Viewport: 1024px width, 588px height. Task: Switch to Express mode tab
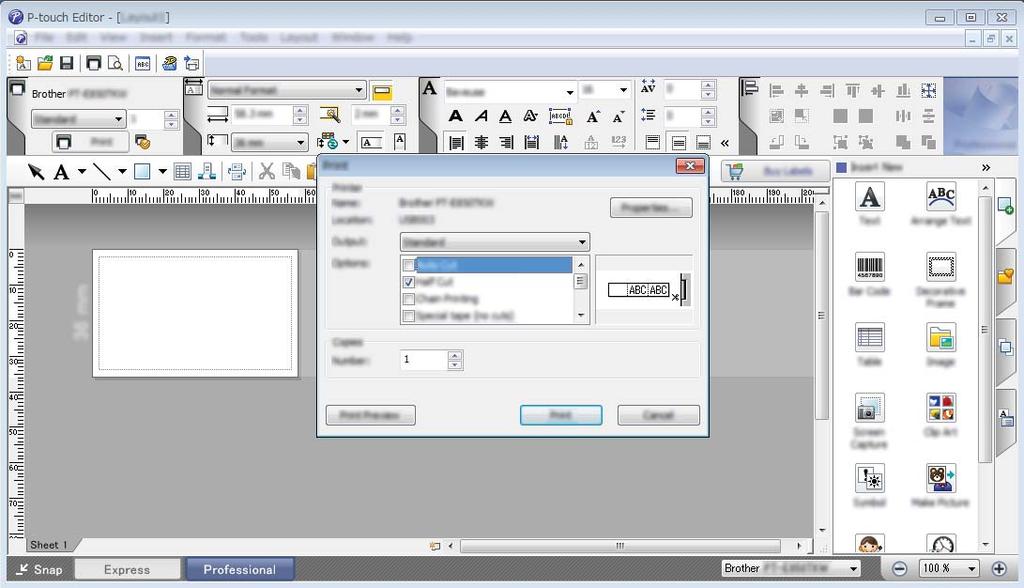(x=127, y=569)
